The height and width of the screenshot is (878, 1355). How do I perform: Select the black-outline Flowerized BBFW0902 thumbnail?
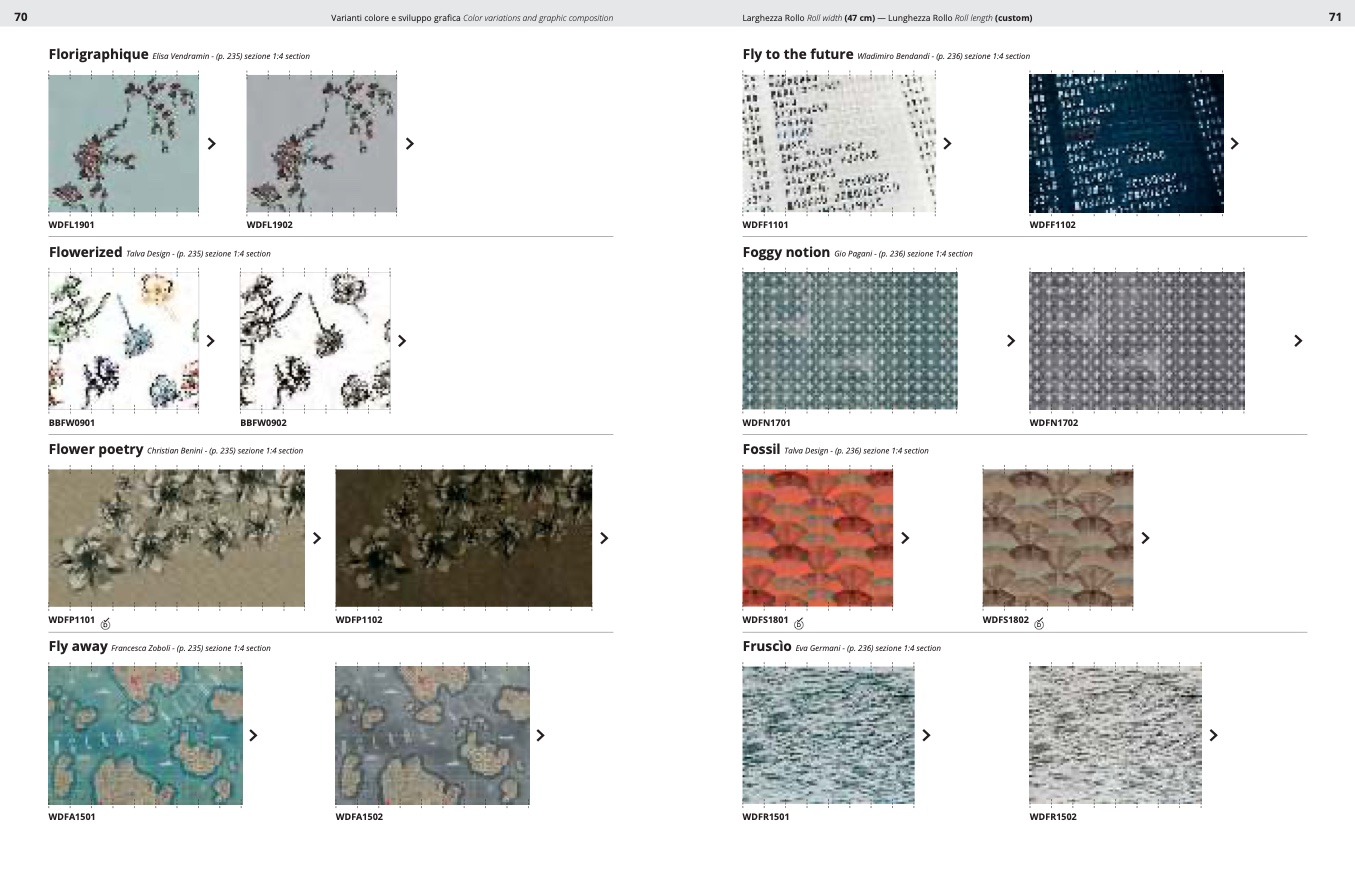[315, 341]
